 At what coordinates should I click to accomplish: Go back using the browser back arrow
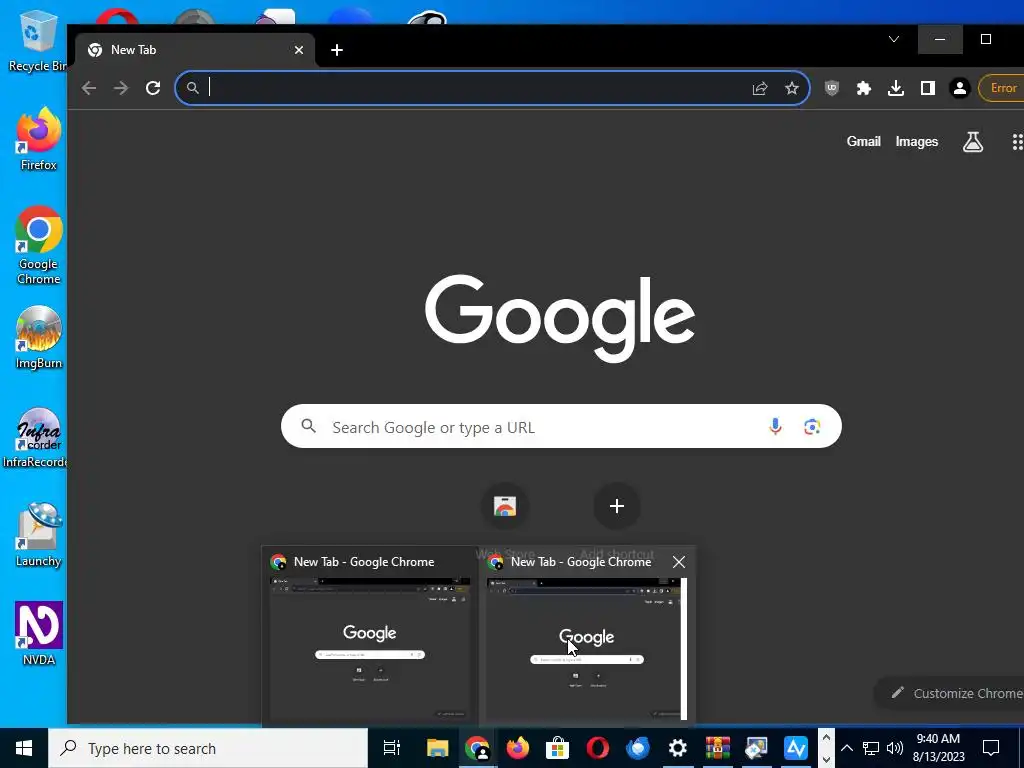pos(89,88)
